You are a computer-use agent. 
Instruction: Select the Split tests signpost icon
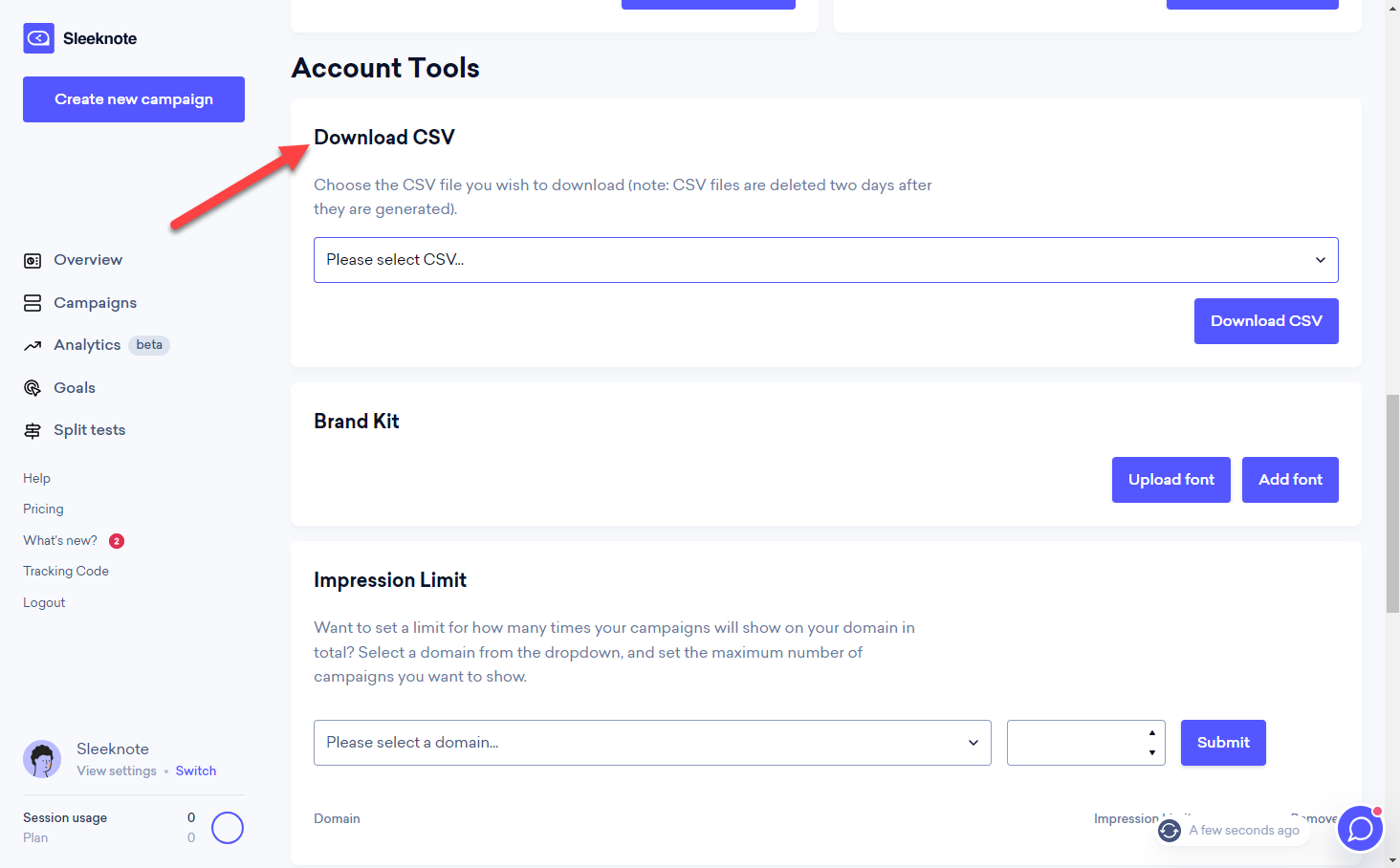pyautogui.click(x=33, y=430)
